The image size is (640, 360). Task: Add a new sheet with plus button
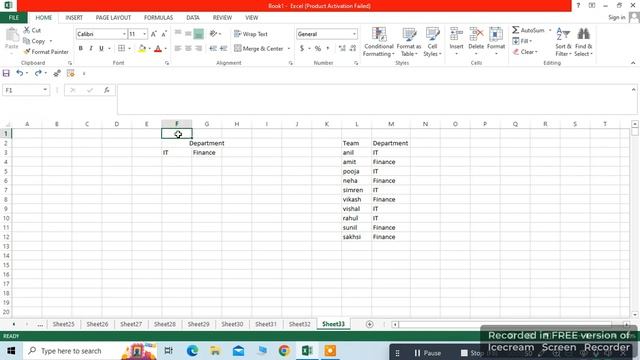coord(369,324)
